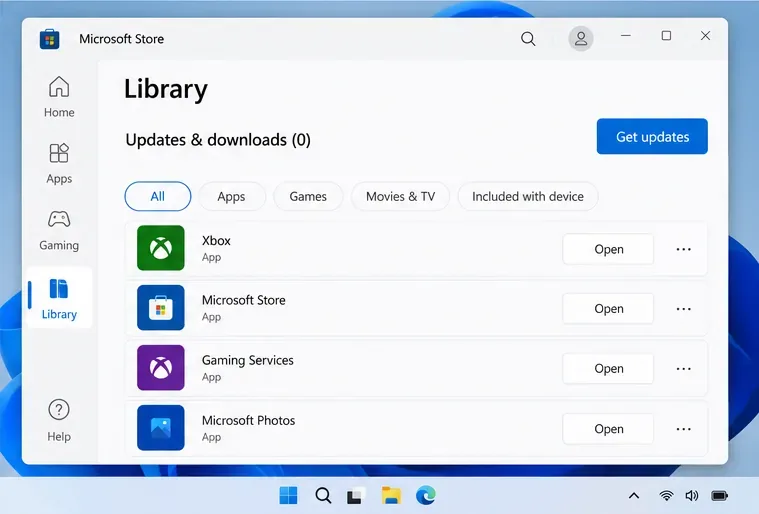This screenshot has height=514, width=759.
Task: Filter library by Apps
Action: (x=231, y=197)
